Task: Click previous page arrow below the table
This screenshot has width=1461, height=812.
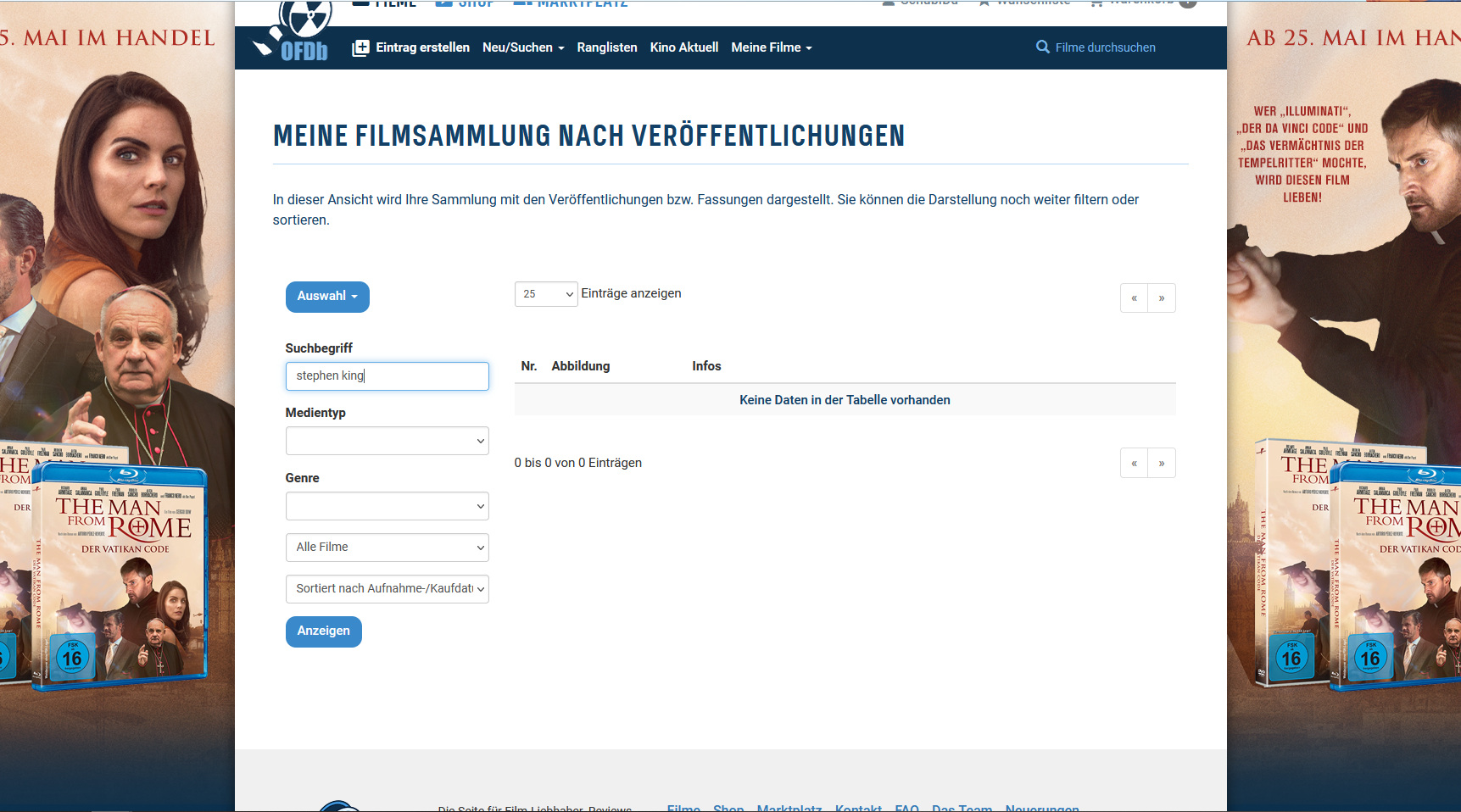Action: coord(1134,464)
